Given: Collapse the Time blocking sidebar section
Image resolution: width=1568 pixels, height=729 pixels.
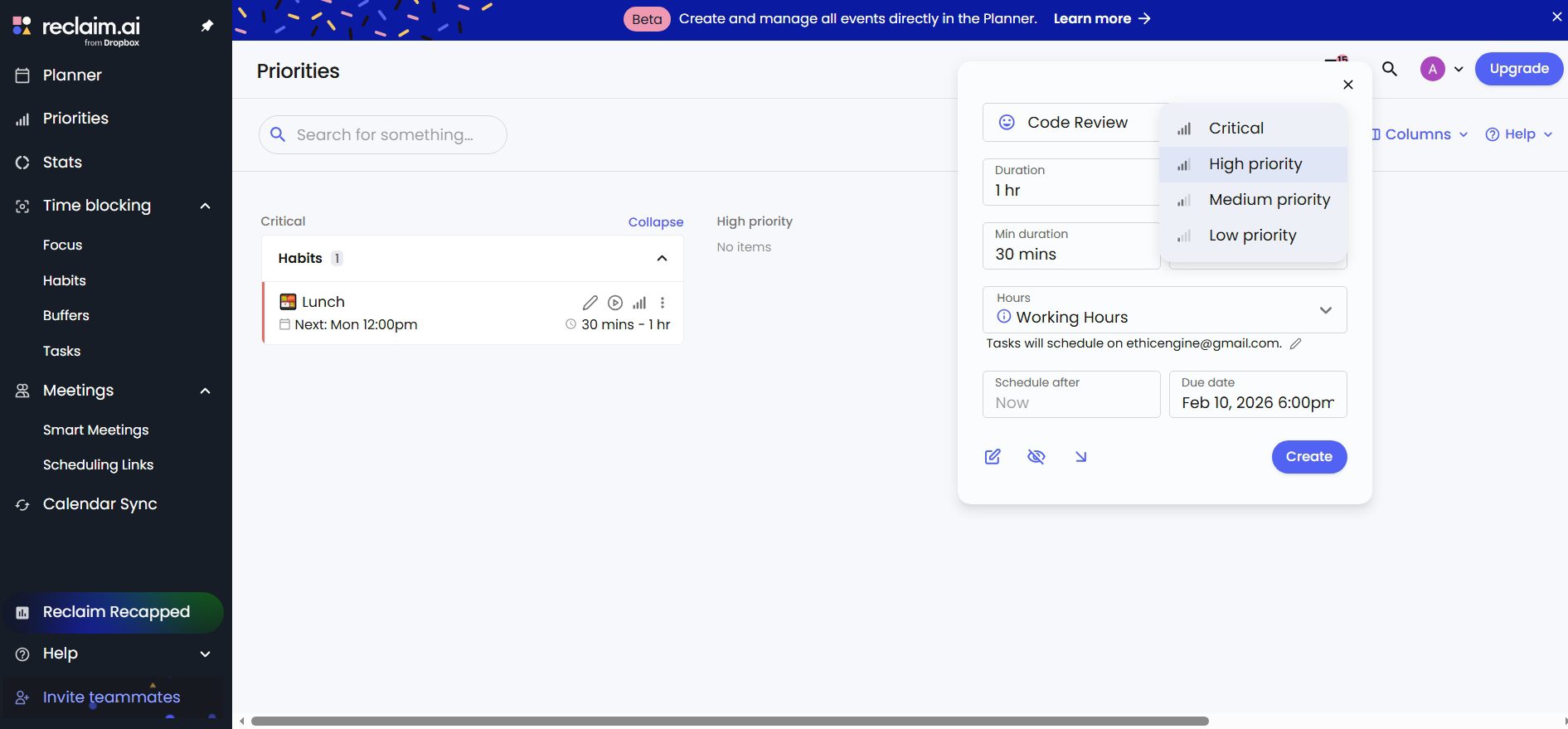Looking at the screenshot, I should (205, 206).
